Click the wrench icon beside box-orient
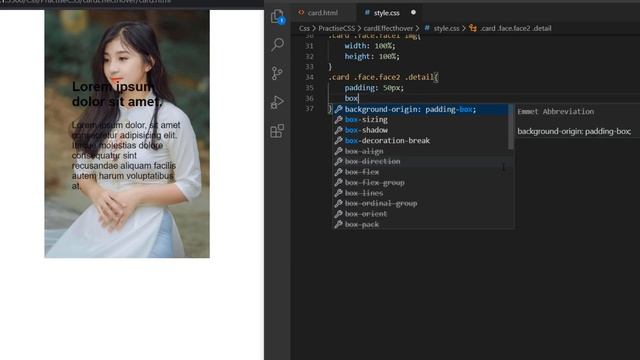Image resolution: width=640 pixels, height=360 pixels. [338, 214]
